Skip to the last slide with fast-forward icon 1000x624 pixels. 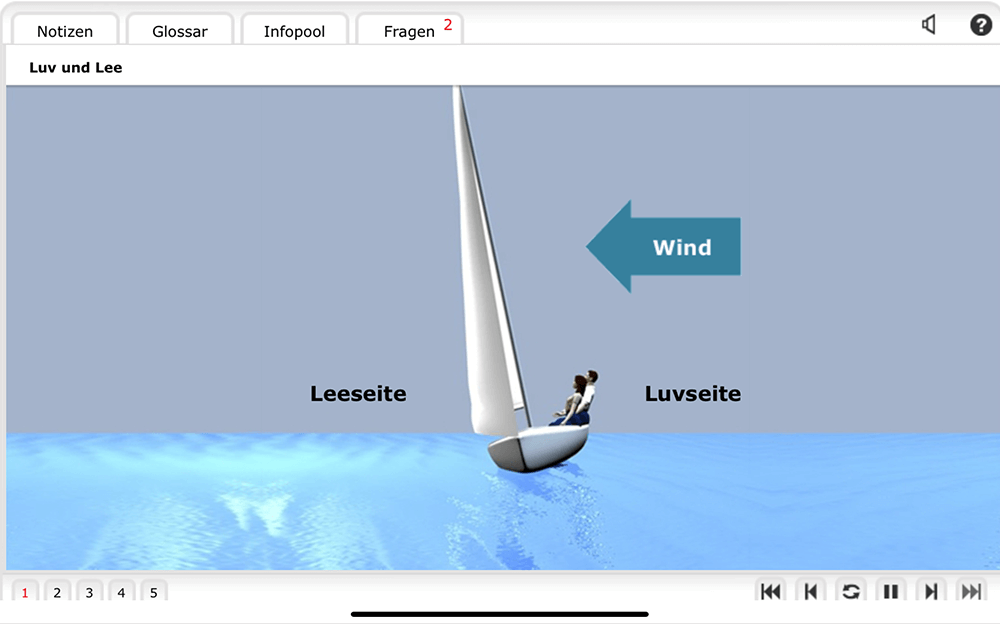970,592
